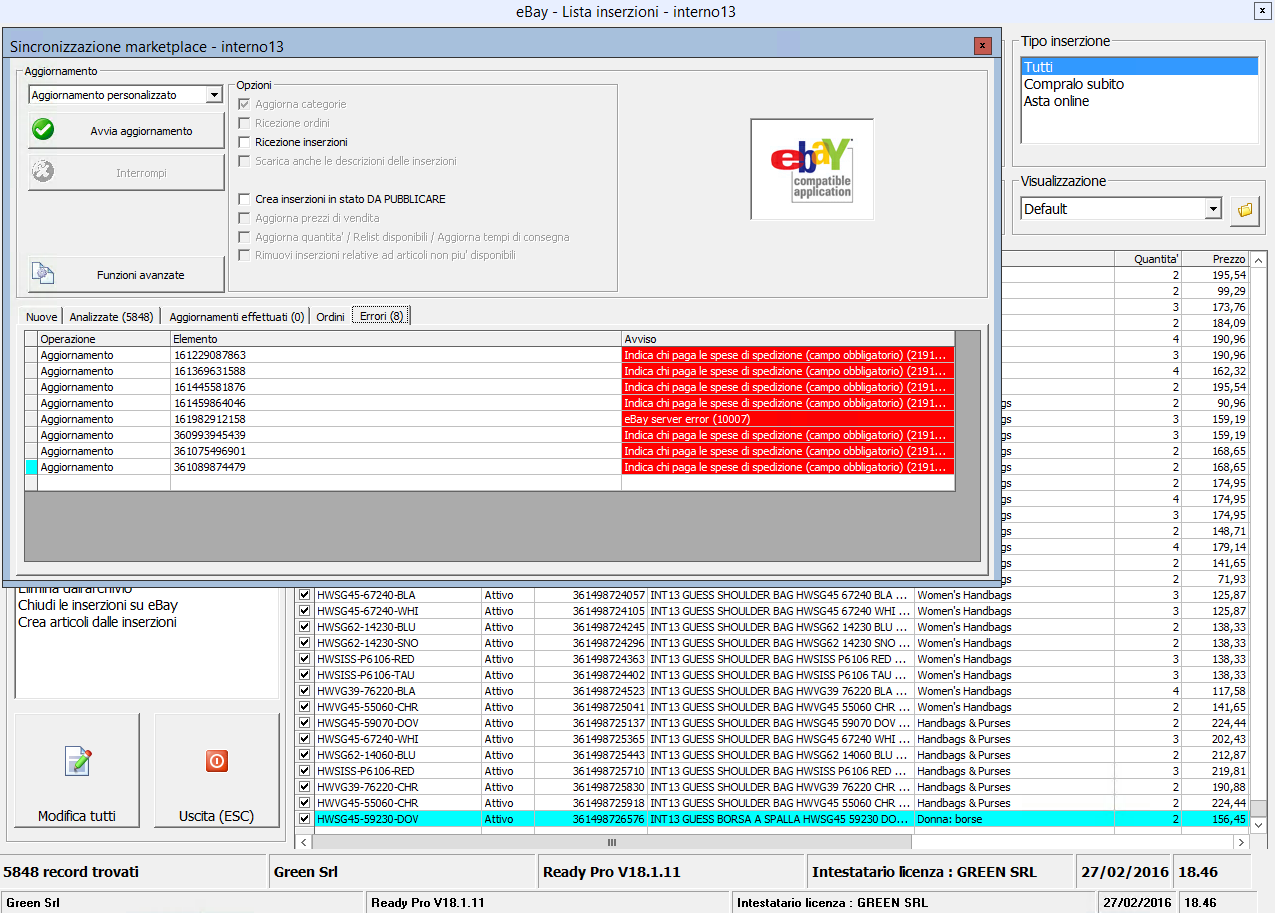Toggle Aggiorna prezzi di vendita checkbox

click(244, 218)
